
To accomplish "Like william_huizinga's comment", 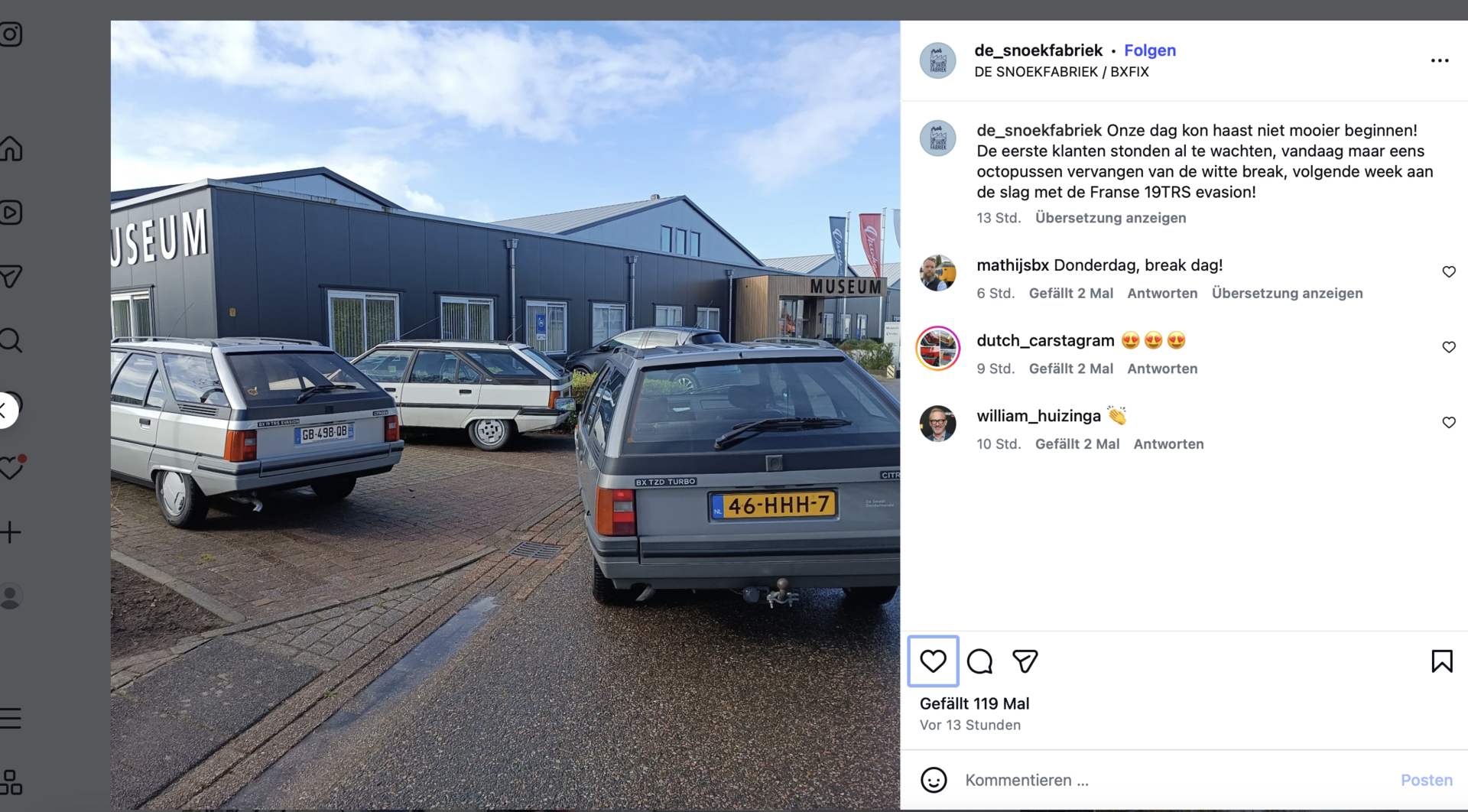I will point(1448,423).
